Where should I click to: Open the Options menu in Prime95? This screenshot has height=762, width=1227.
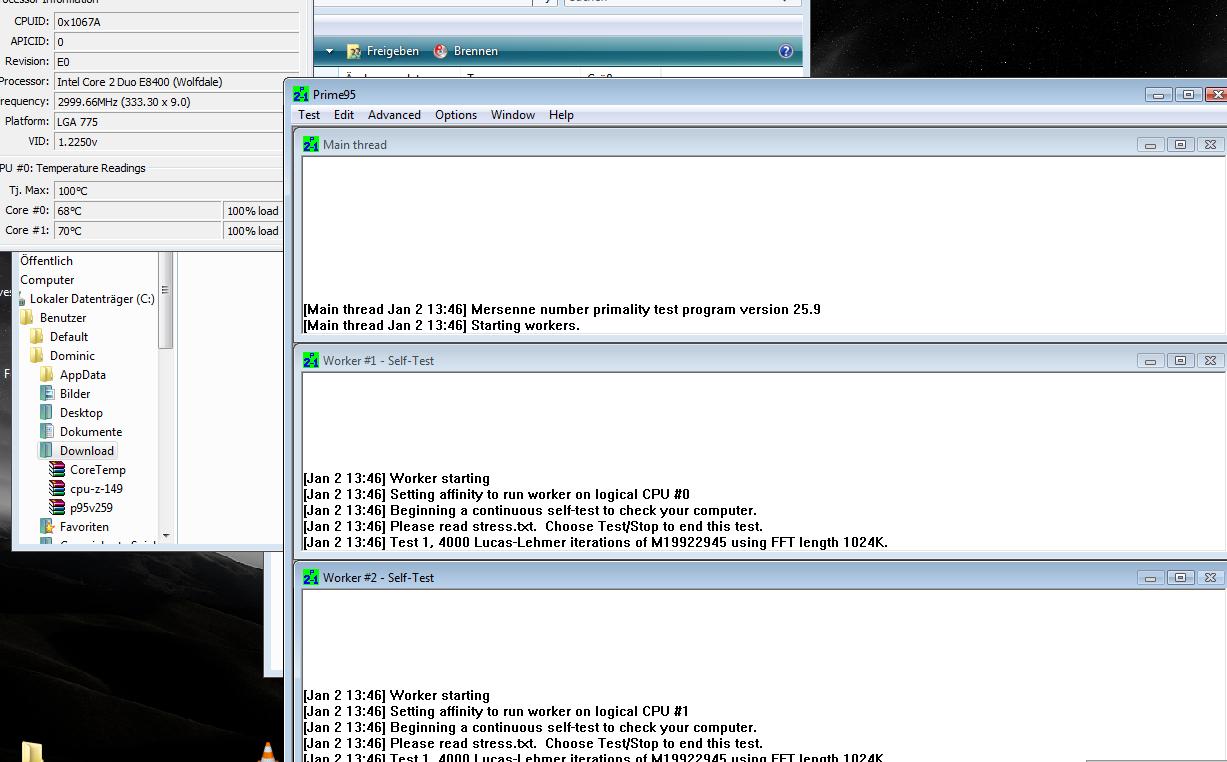tap(456, 115)
